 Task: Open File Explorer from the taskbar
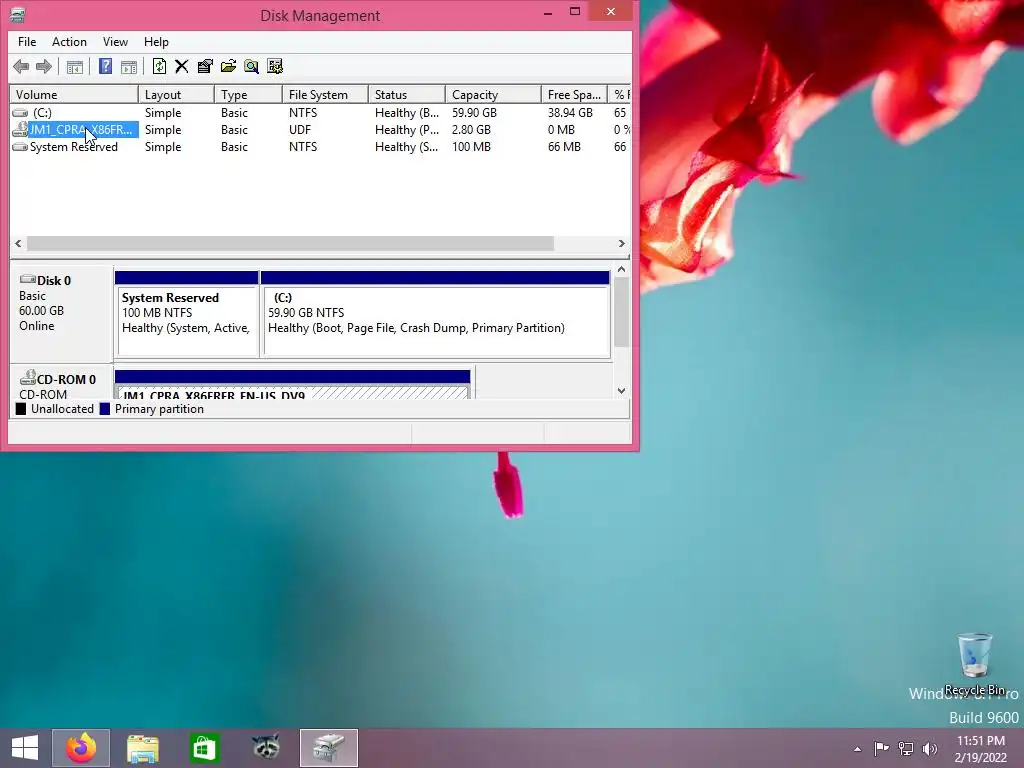[x=142, y=748]
